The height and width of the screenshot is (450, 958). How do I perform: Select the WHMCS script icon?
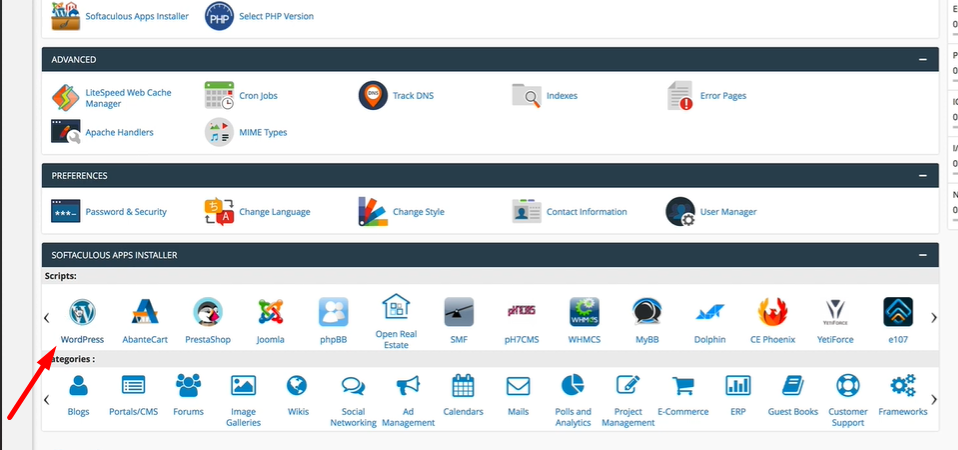[x=585, y=312]
